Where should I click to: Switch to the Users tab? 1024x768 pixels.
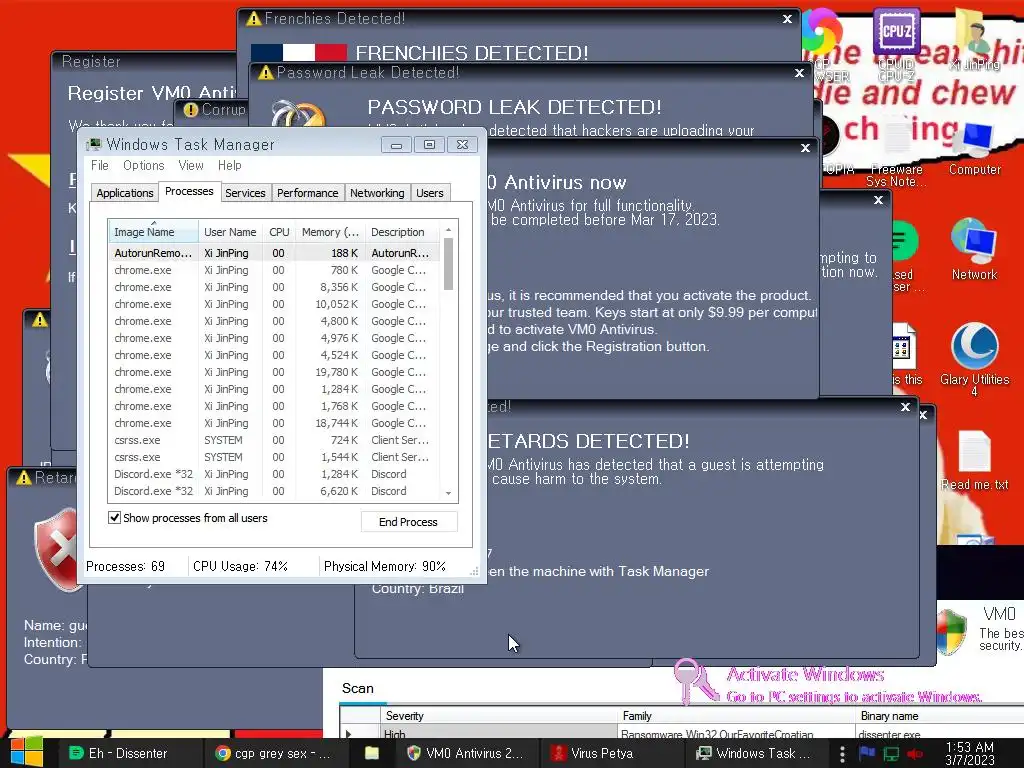[x=430, y=193]
